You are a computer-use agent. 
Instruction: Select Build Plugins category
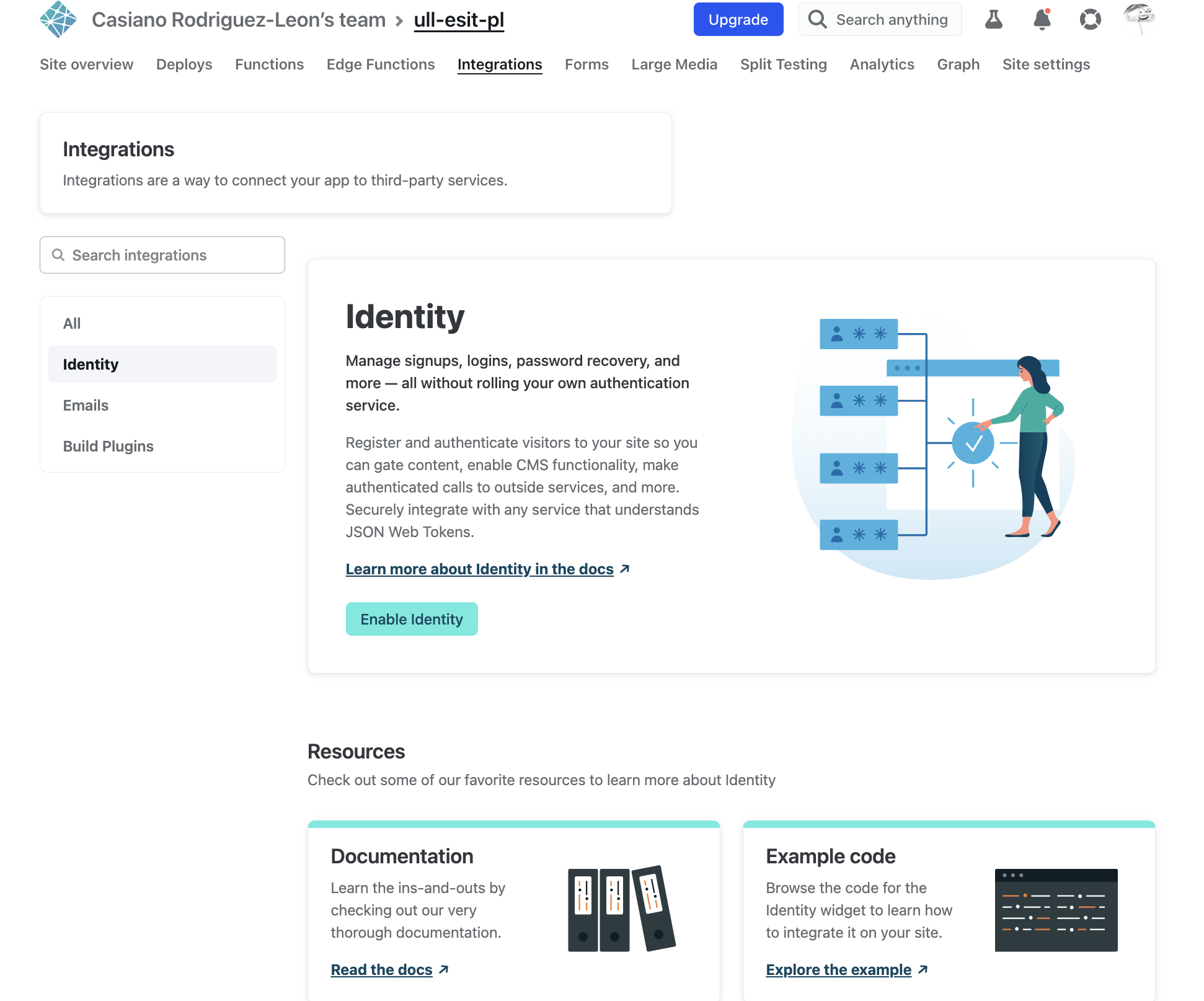[x=162, y=446]
